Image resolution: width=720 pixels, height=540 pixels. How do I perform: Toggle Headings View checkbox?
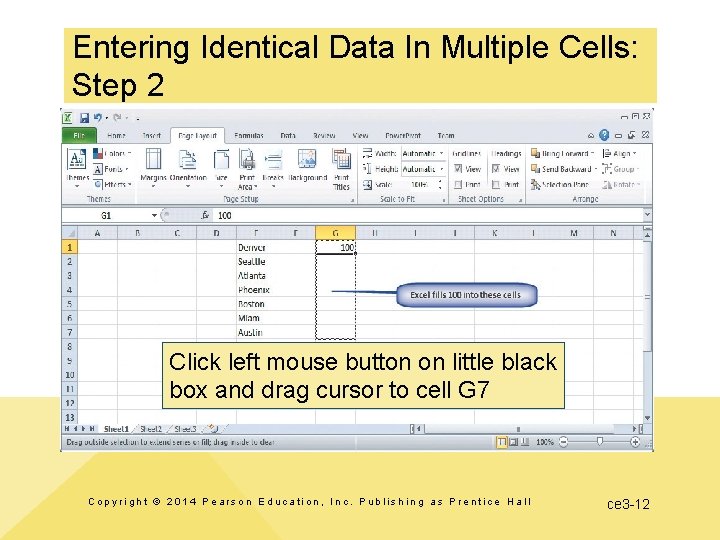[x=495, y=169]
